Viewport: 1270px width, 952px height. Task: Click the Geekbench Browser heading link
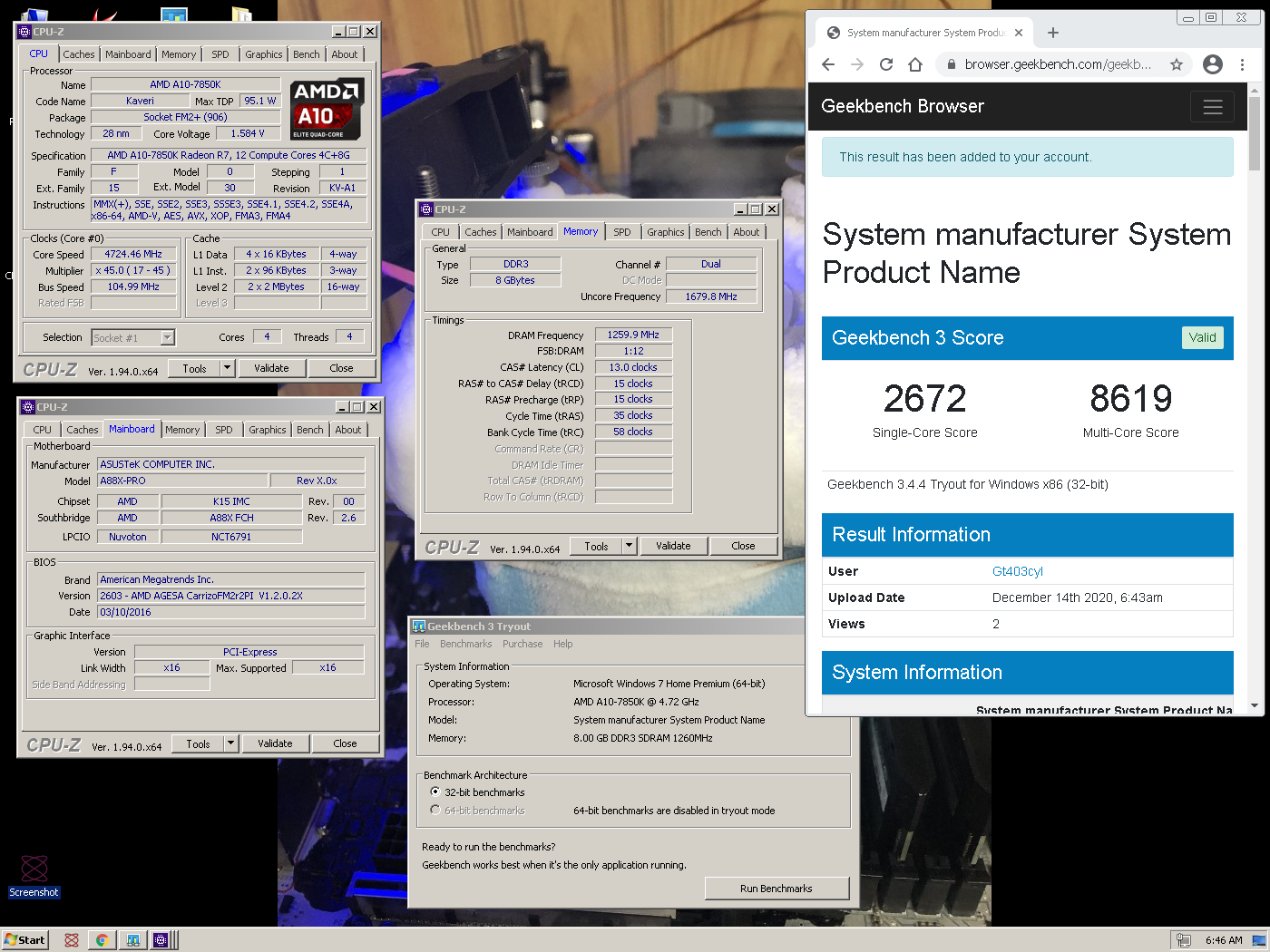click(903, 106)
